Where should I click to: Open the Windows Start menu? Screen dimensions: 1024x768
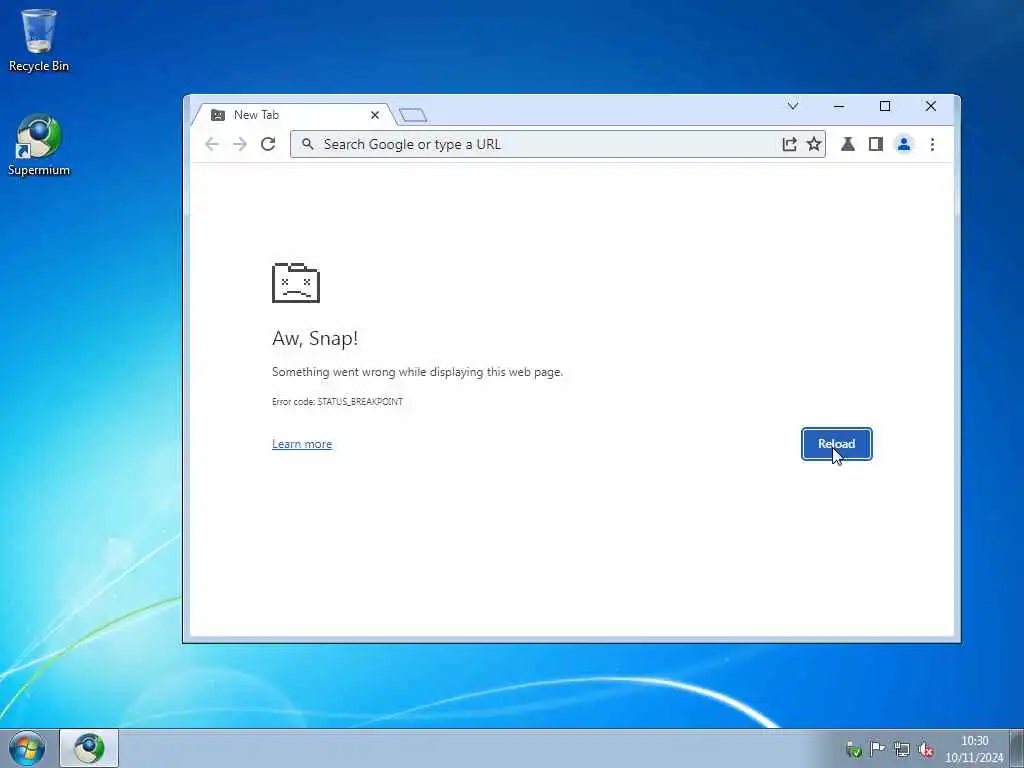[x=27, y=748]
